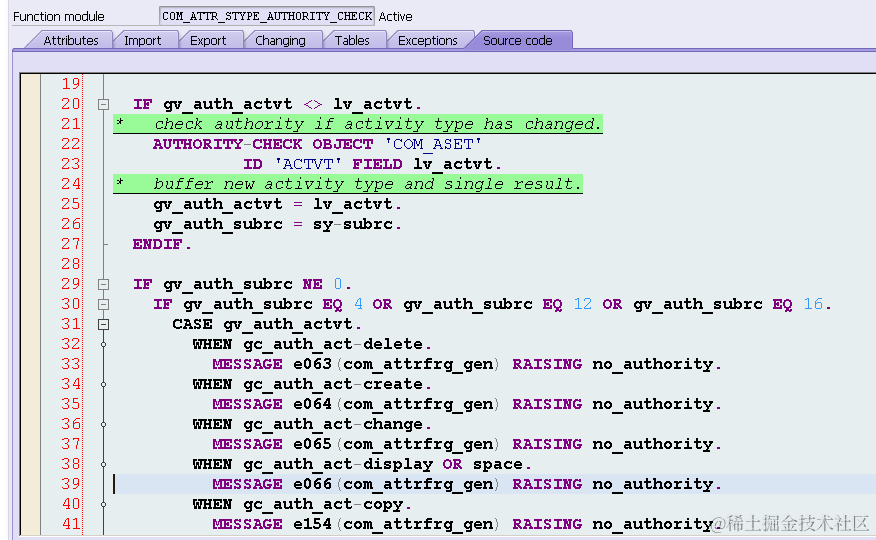Click message 'e154' on line 41
The image size is (876, 540).
tap(313, 524)
